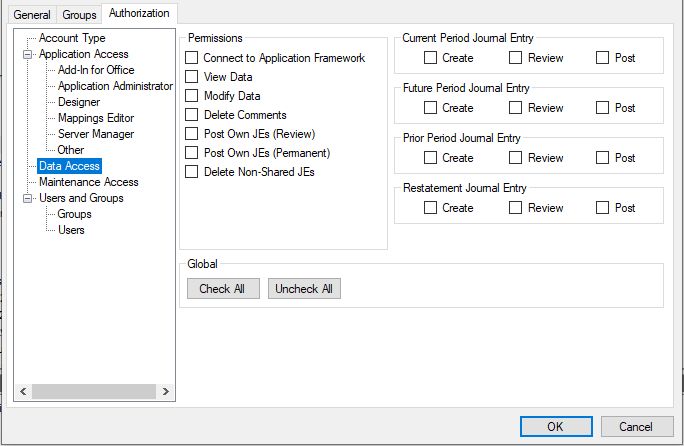The image size is (684, 446).
Task: Collapse the Application Access tree node
Action: coord(27,54)
